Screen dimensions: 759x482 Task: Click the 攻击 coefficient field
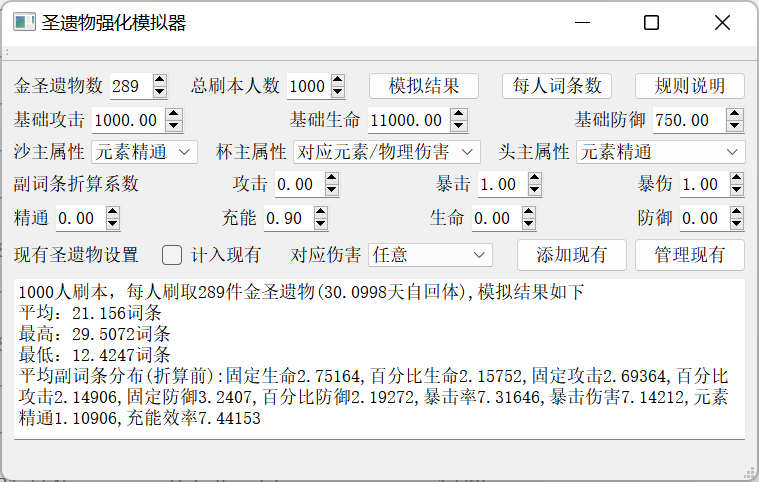coord(300,184)
